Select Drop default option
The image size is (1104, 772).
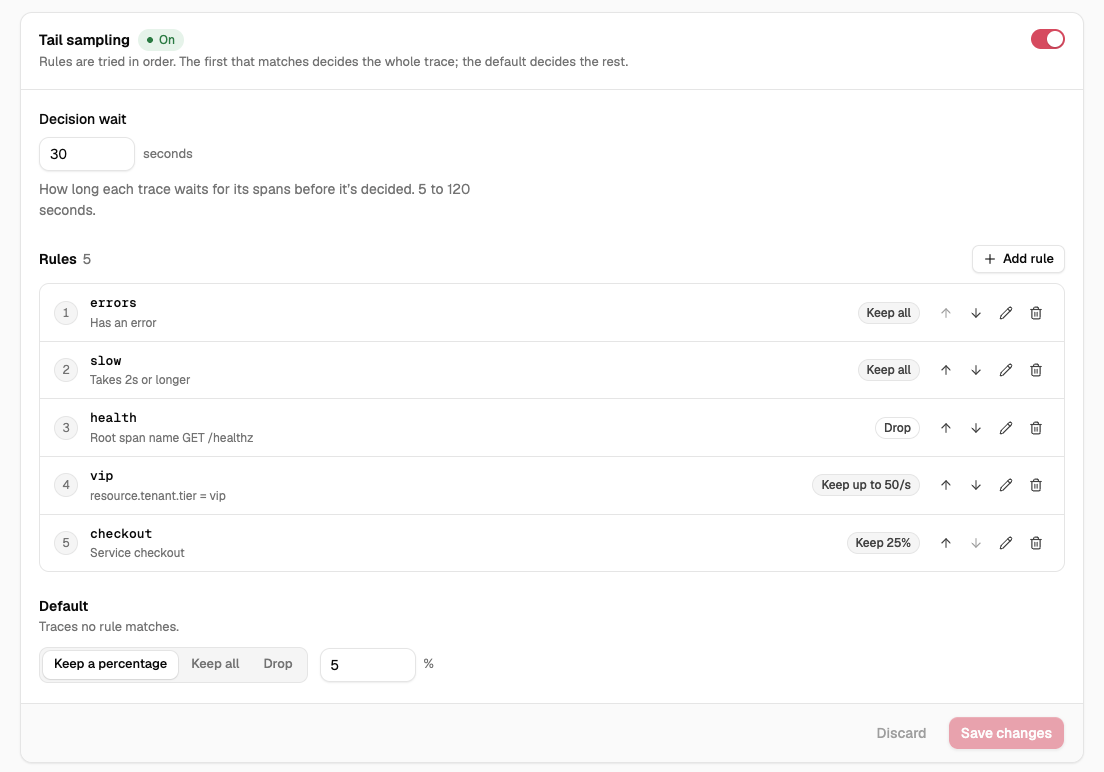(277, 664)
